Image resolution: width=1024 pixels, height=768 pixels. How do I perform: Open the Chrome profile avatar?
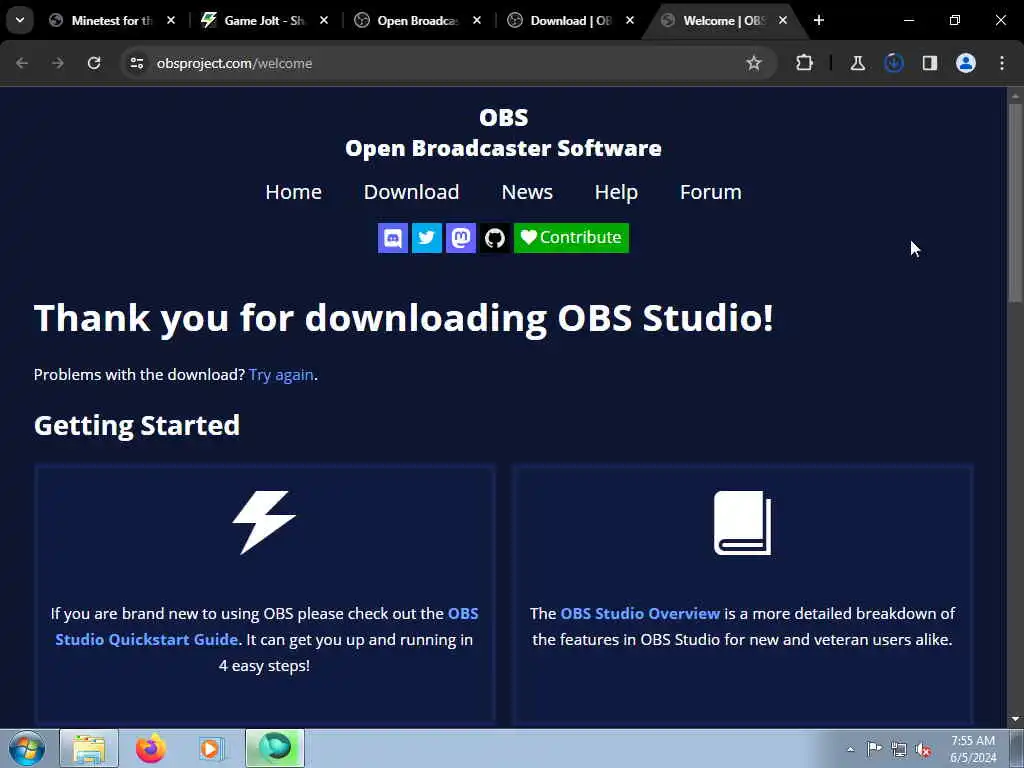coord(965,63)
